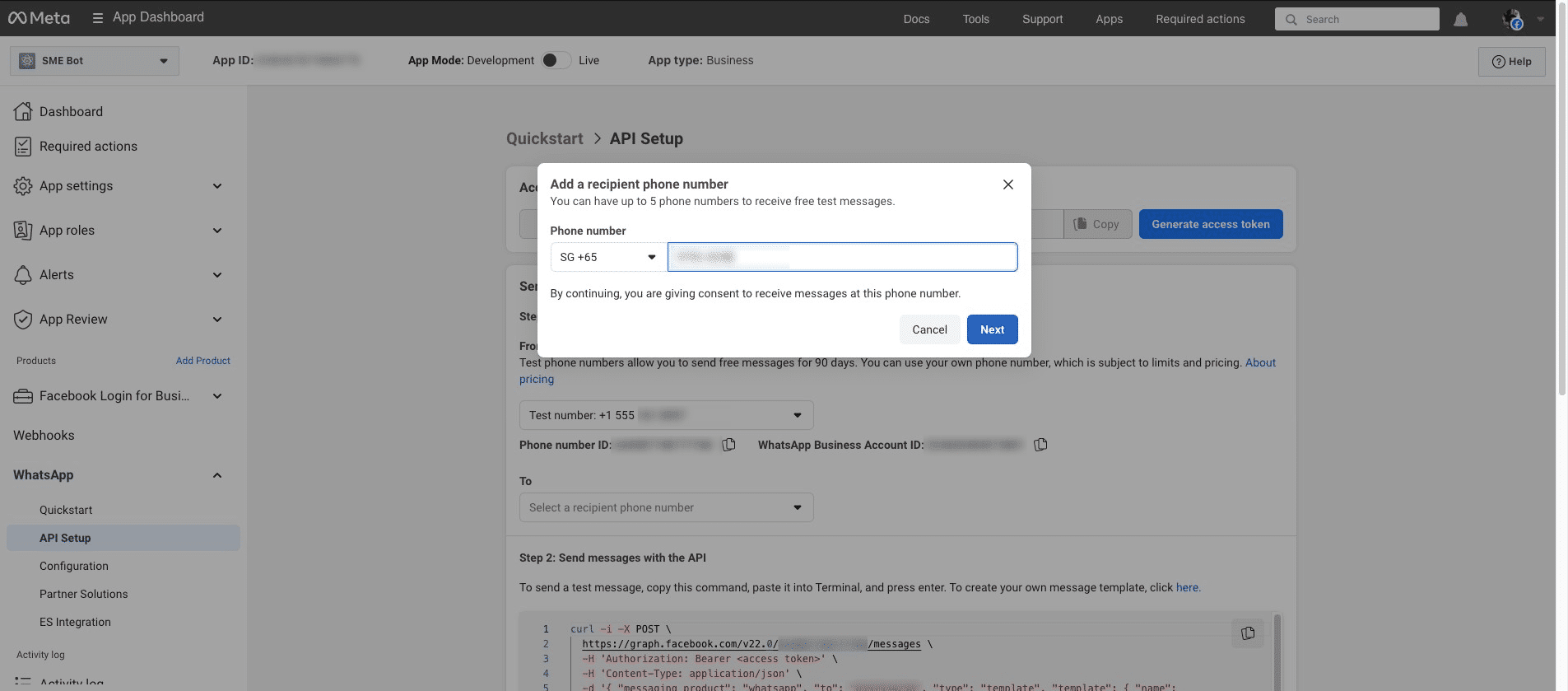Click the SME Bot app icon
This screenshot has width=1568, height=691.
[x=27, y=61]
